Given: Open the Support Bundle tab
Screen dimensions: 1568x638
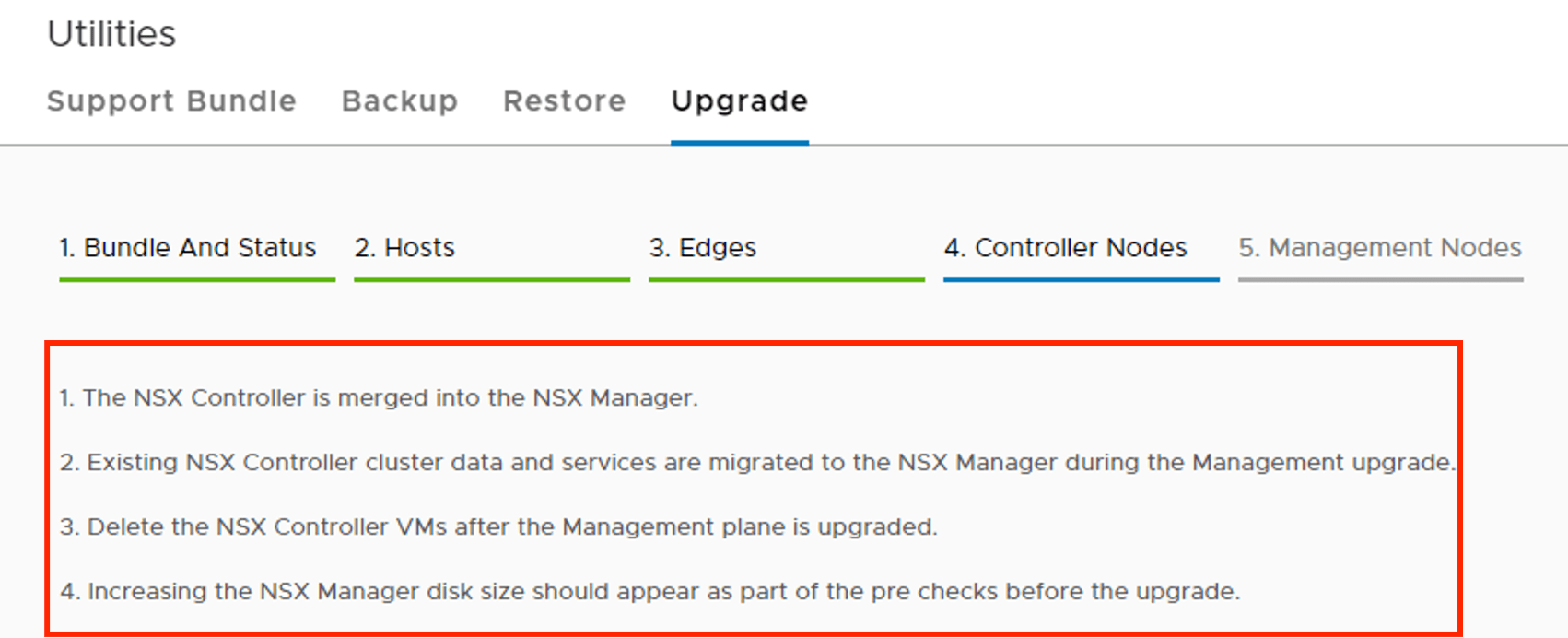Looking at the screenshot, I should pyautogui.click(x=171, y=100).
